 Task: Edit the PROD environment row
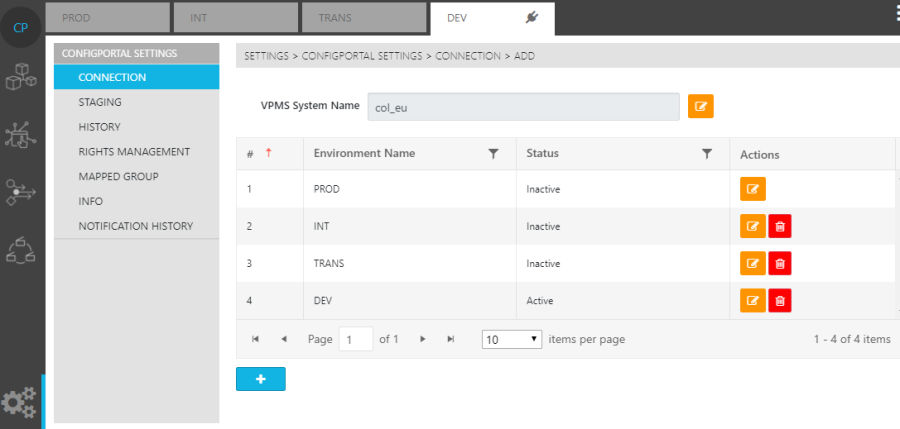click(x=752, y=189)
